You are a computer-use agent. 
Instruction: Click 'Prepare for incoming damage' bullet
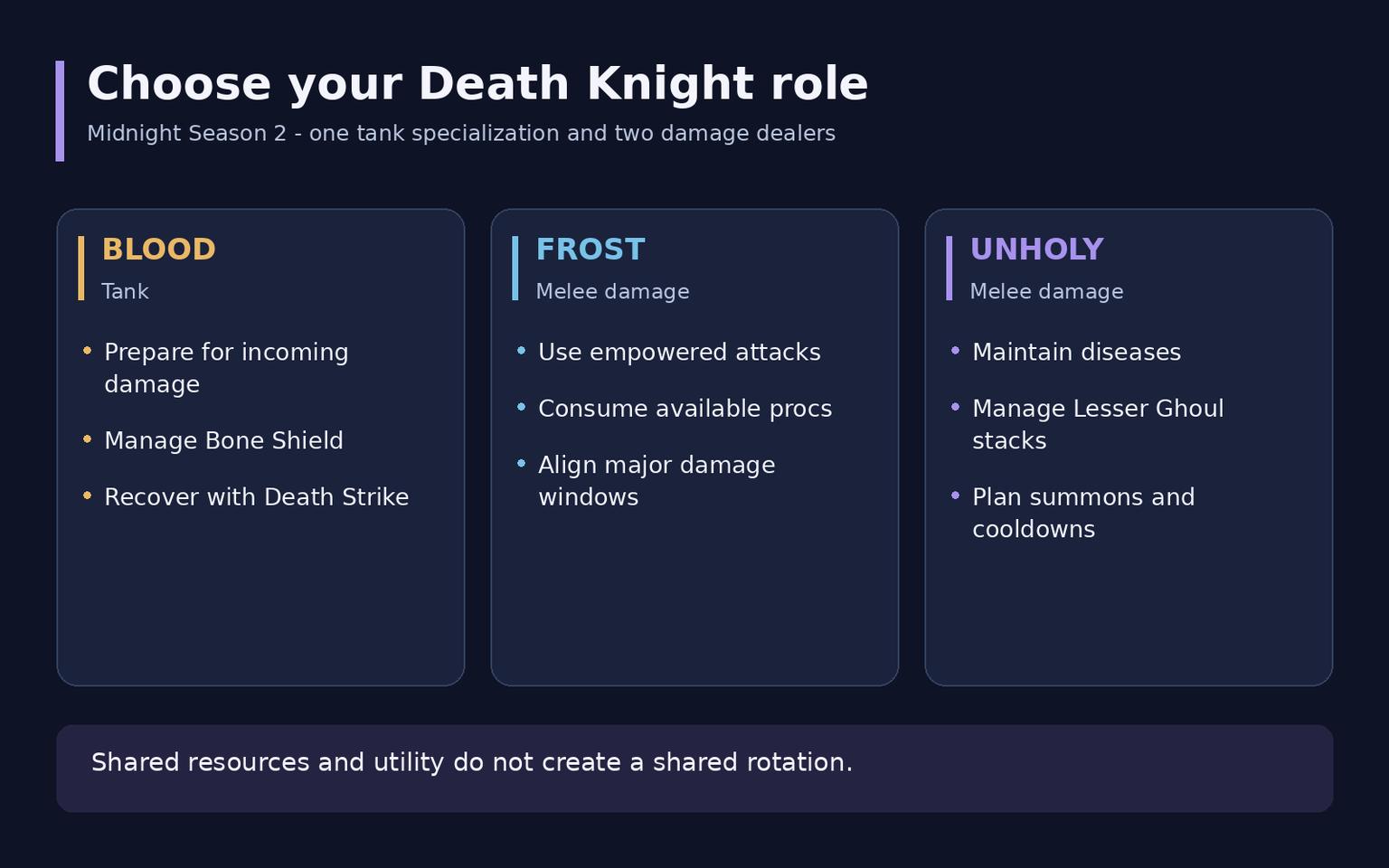point(226,368)
